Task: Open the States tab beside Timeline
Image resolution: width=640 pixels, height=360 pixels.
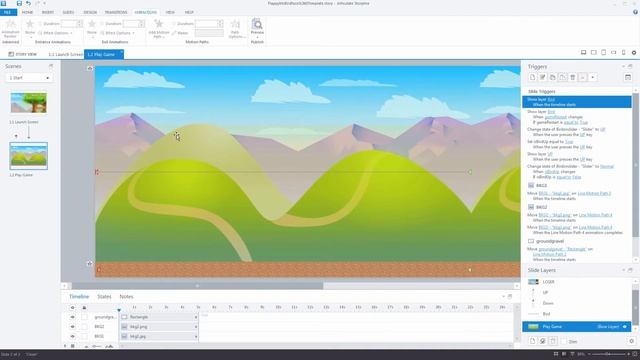Action: pyautogui.click(x=104, y=297)
